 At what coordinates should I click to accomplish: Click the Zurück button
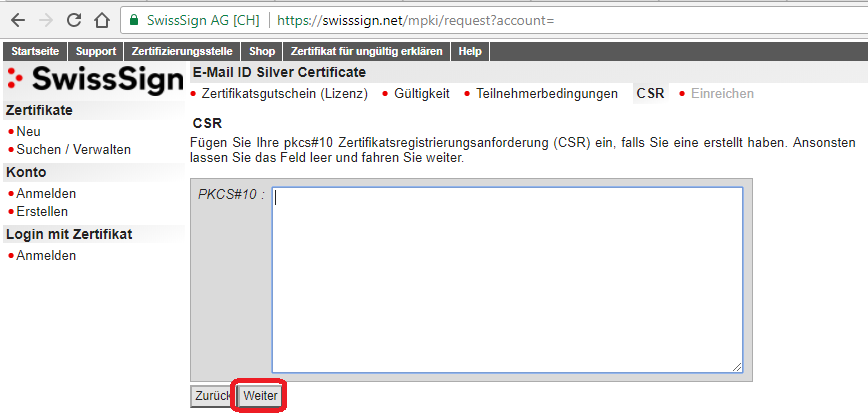pos(213,396)
